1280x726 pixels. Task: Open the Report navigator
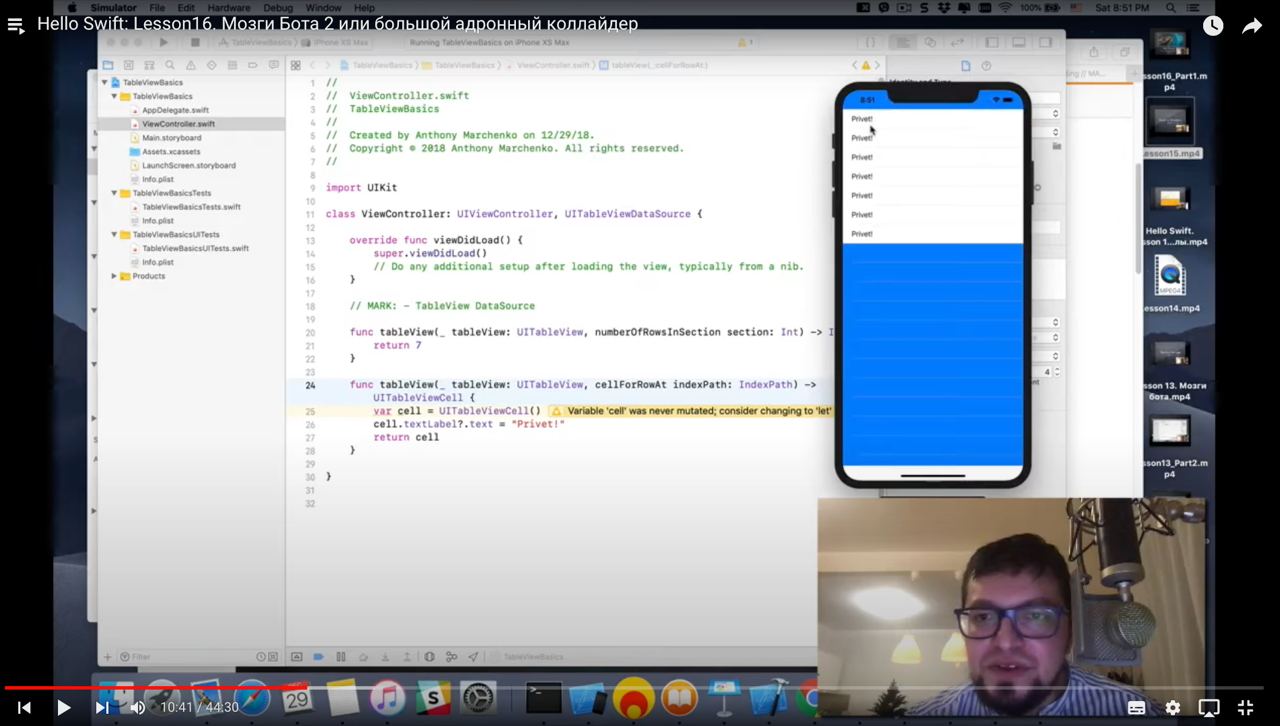click(272, 65)
